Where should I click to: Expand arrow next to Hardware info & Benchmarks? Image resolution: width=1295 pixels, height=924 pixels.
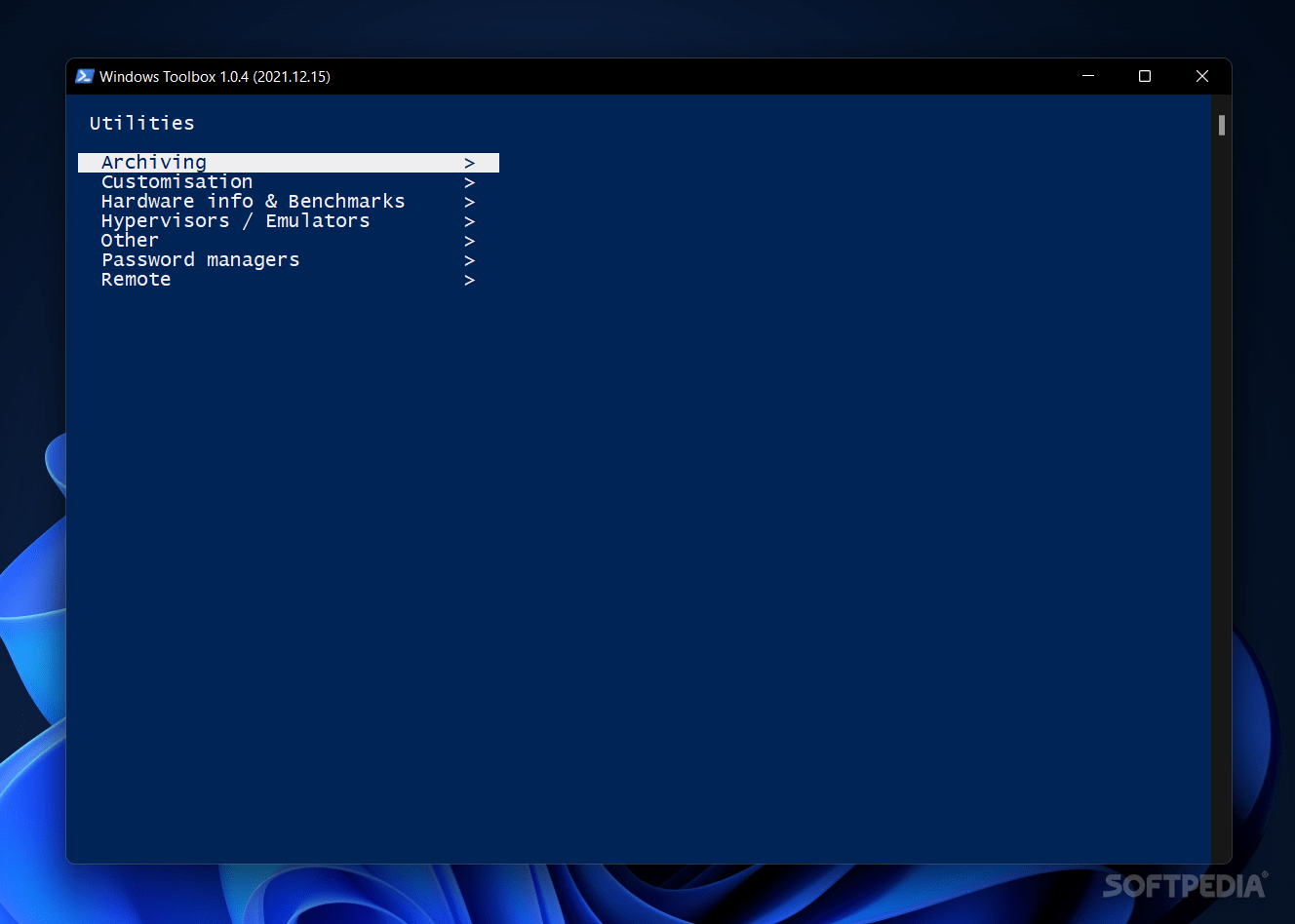[x=469, y=202]
